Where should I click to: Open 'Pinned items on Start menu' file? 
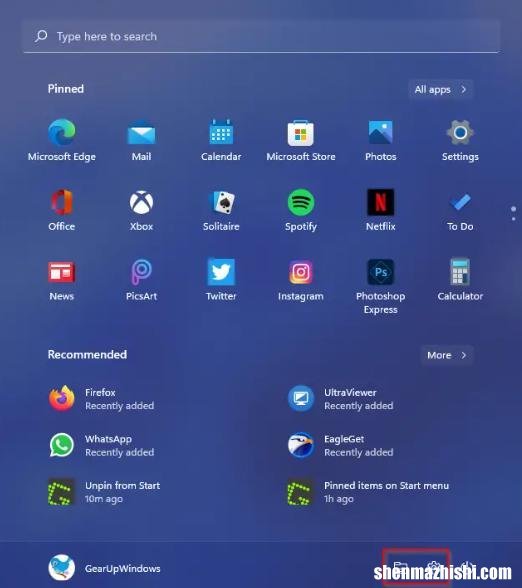click(368, 492)
